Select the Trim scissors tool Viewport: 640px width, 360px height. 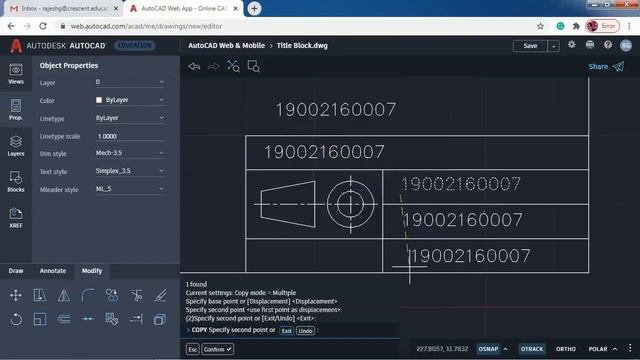pyautogui.click(x=136, y=295)
